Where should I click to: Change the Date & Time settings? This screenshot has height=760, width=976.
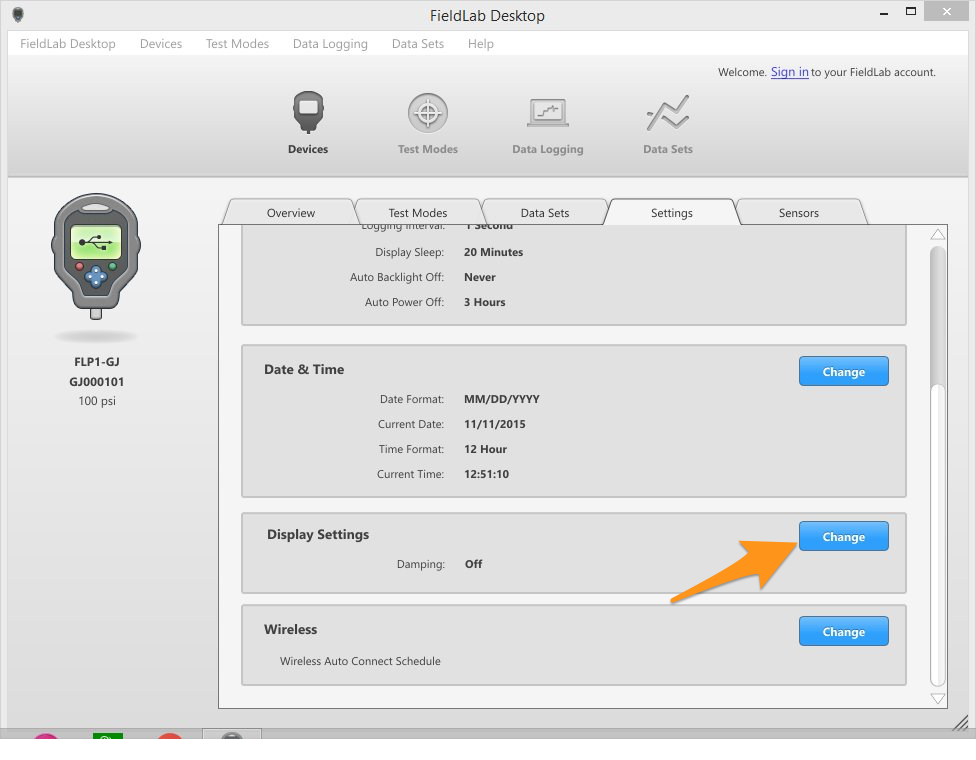pyautogui.click(x=843, y=371)
